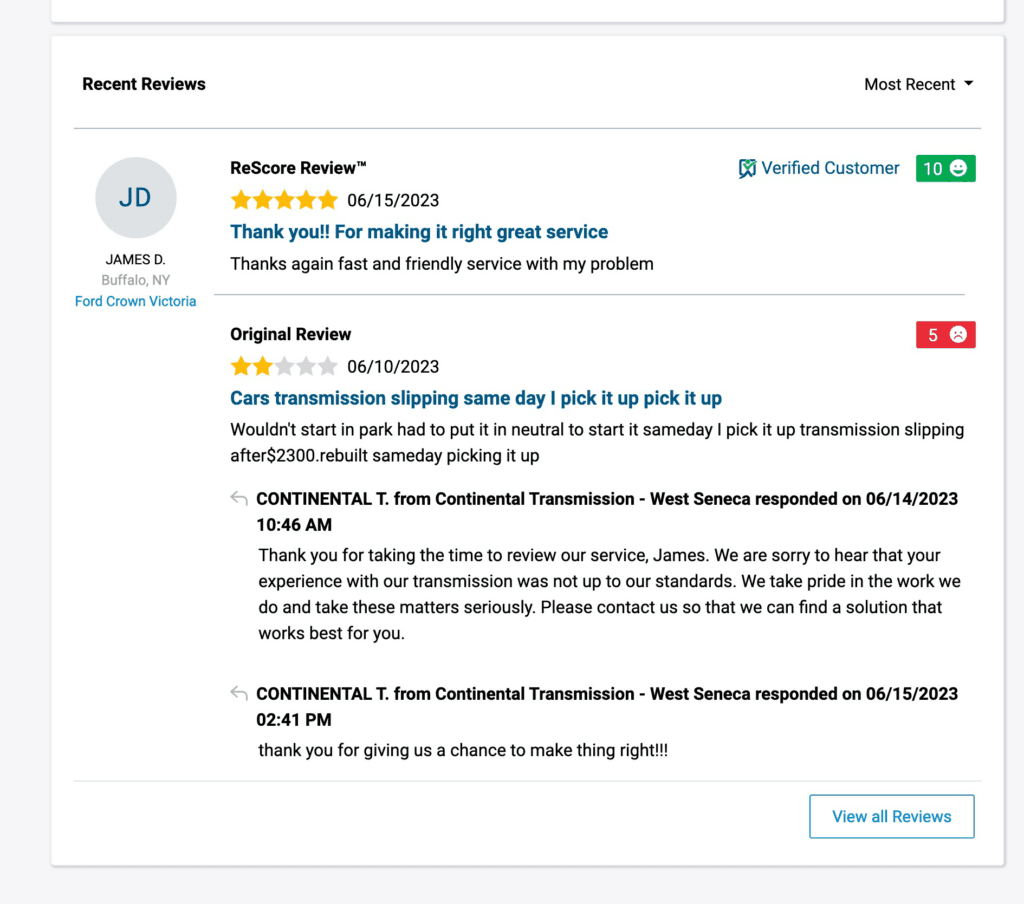Click the reply arrow icon for 06/15/2023 response

[x=239, y=693]
